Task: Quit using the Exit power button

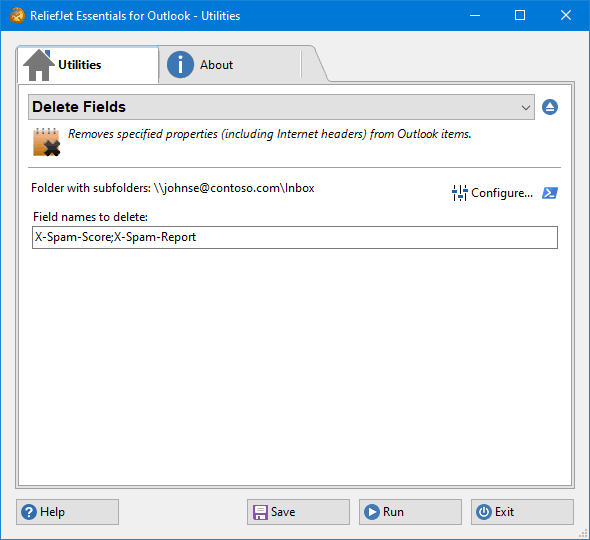Action: [522, 512]
